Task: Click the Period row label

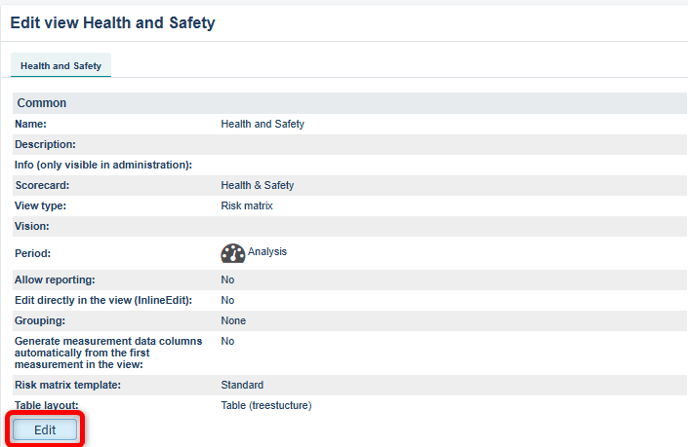Action: (x=32, y=254)
